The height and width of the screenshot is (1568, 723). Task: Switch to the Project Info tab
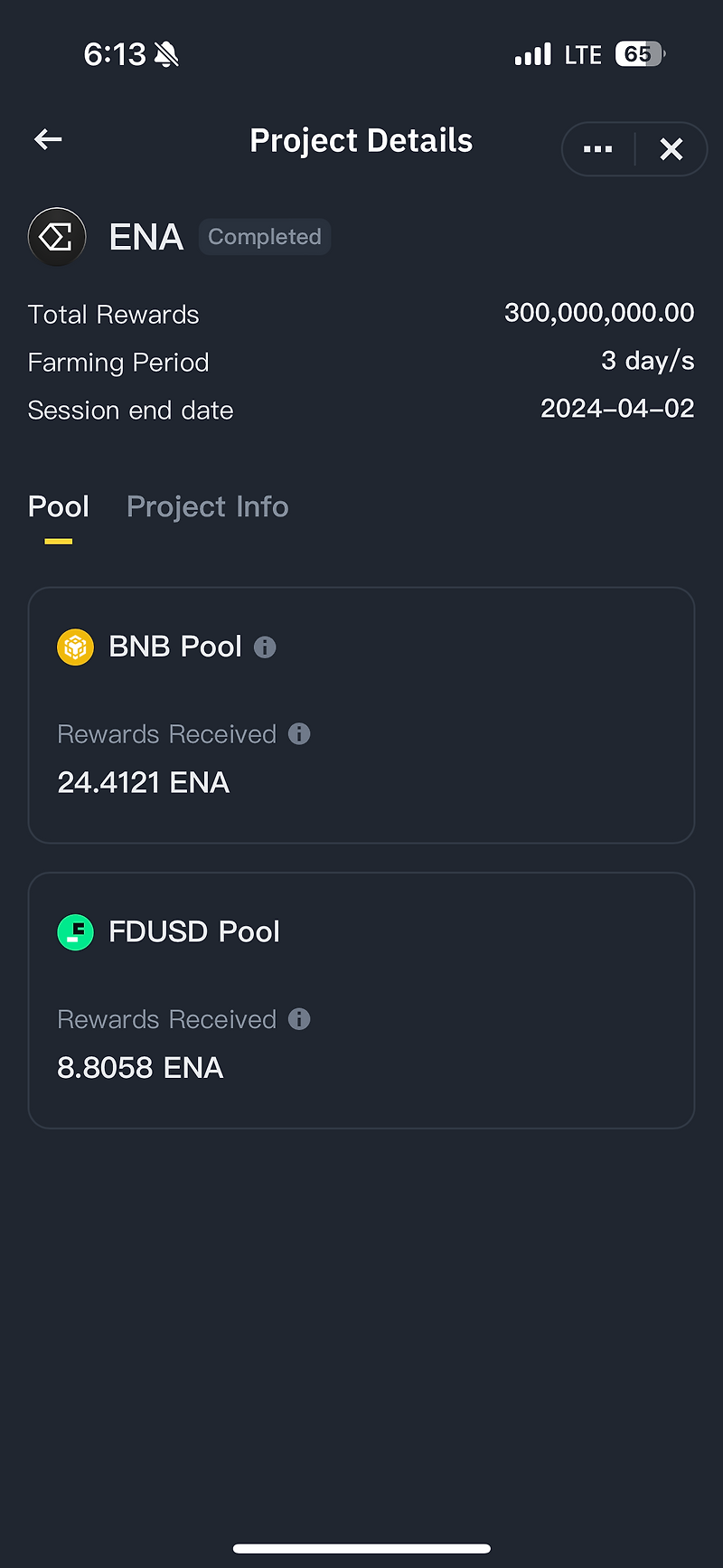click(207, 506)
